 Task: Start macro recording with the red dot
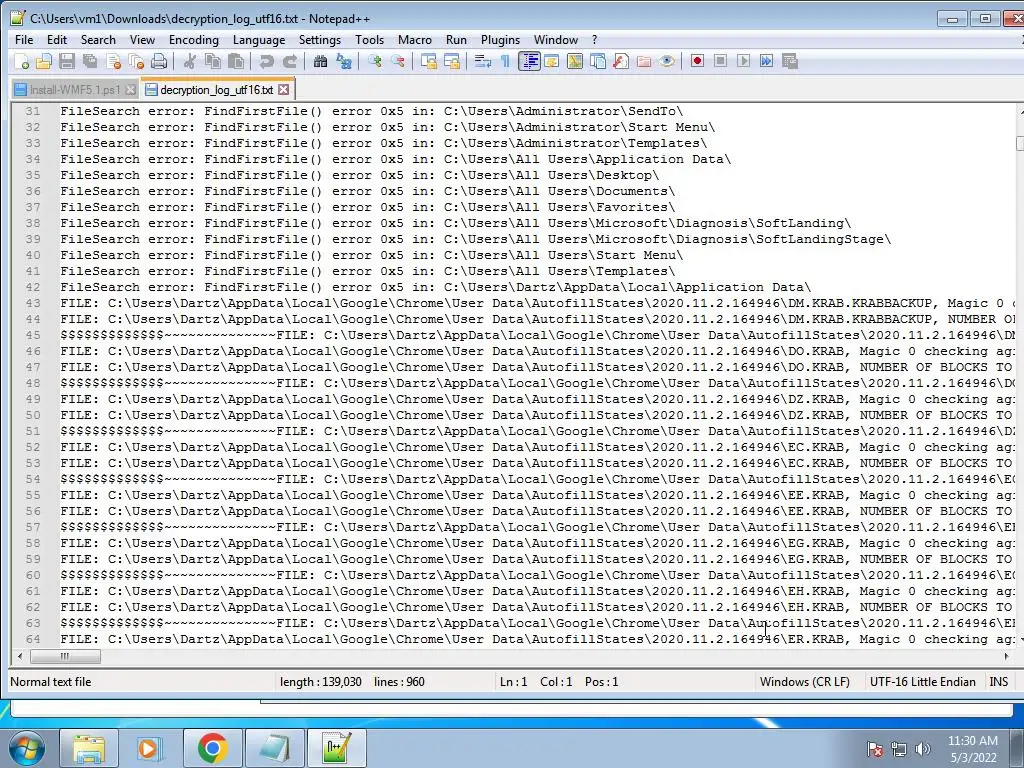697,61
